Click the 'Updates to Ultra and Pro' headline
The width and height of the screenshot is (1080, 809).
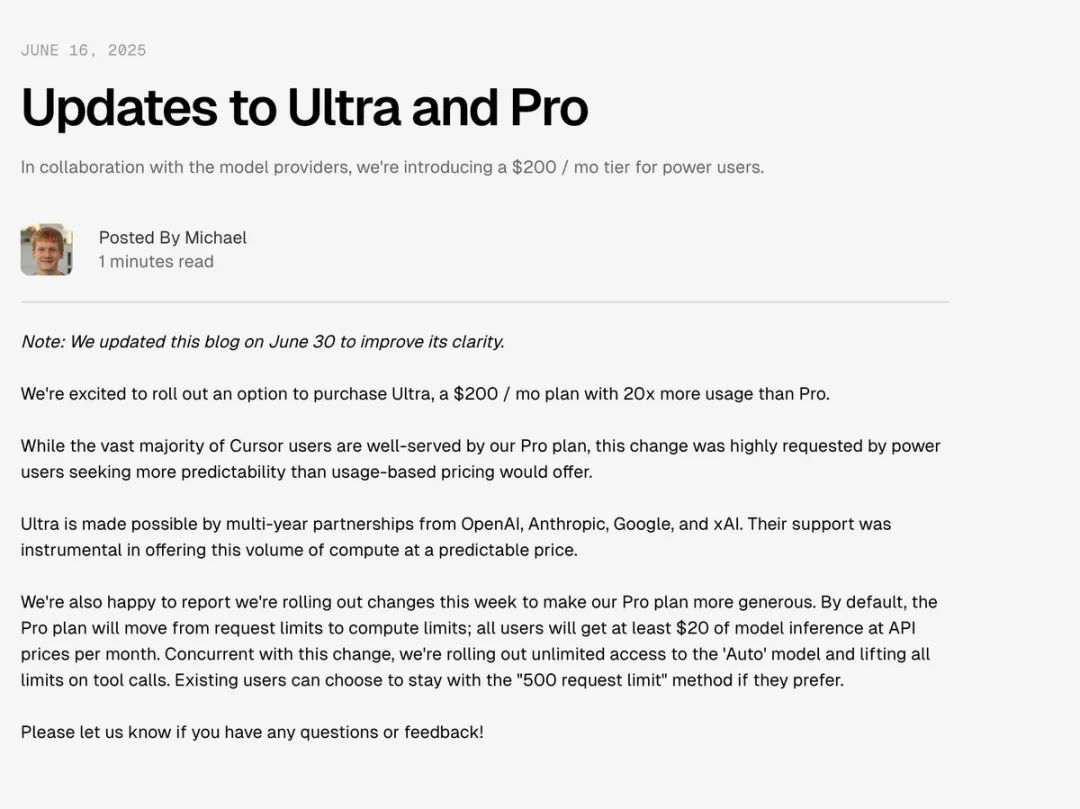(x=304, y=107)
